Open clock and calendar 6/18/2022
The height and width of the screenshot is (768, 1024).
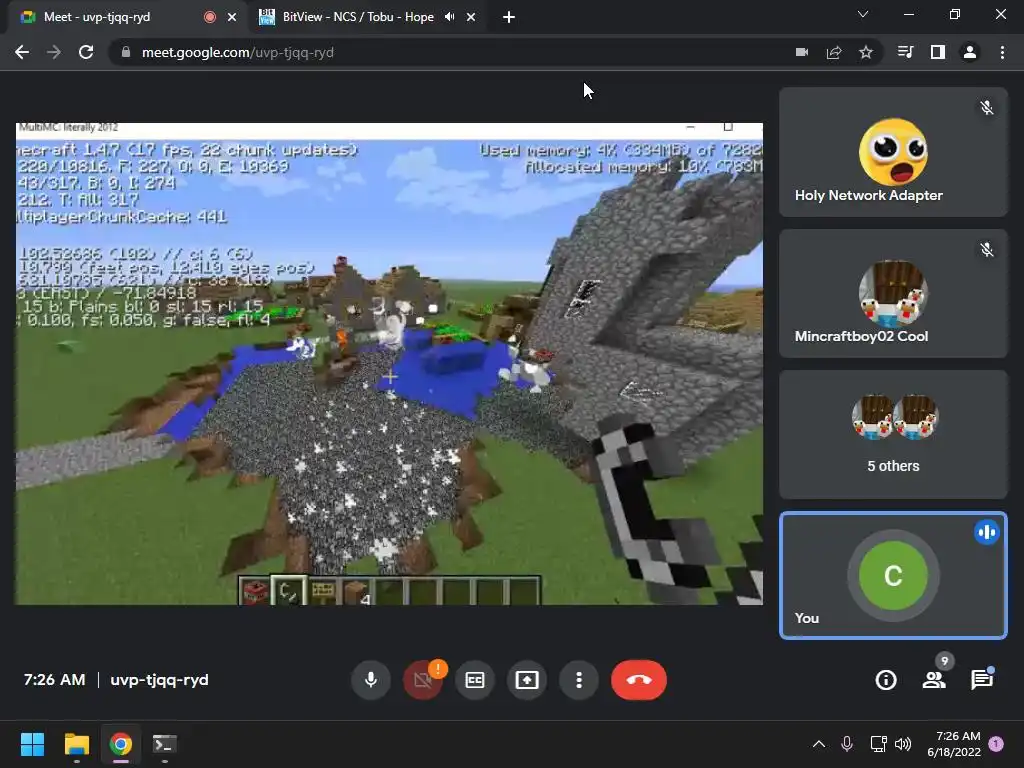[x=953, y=744]
